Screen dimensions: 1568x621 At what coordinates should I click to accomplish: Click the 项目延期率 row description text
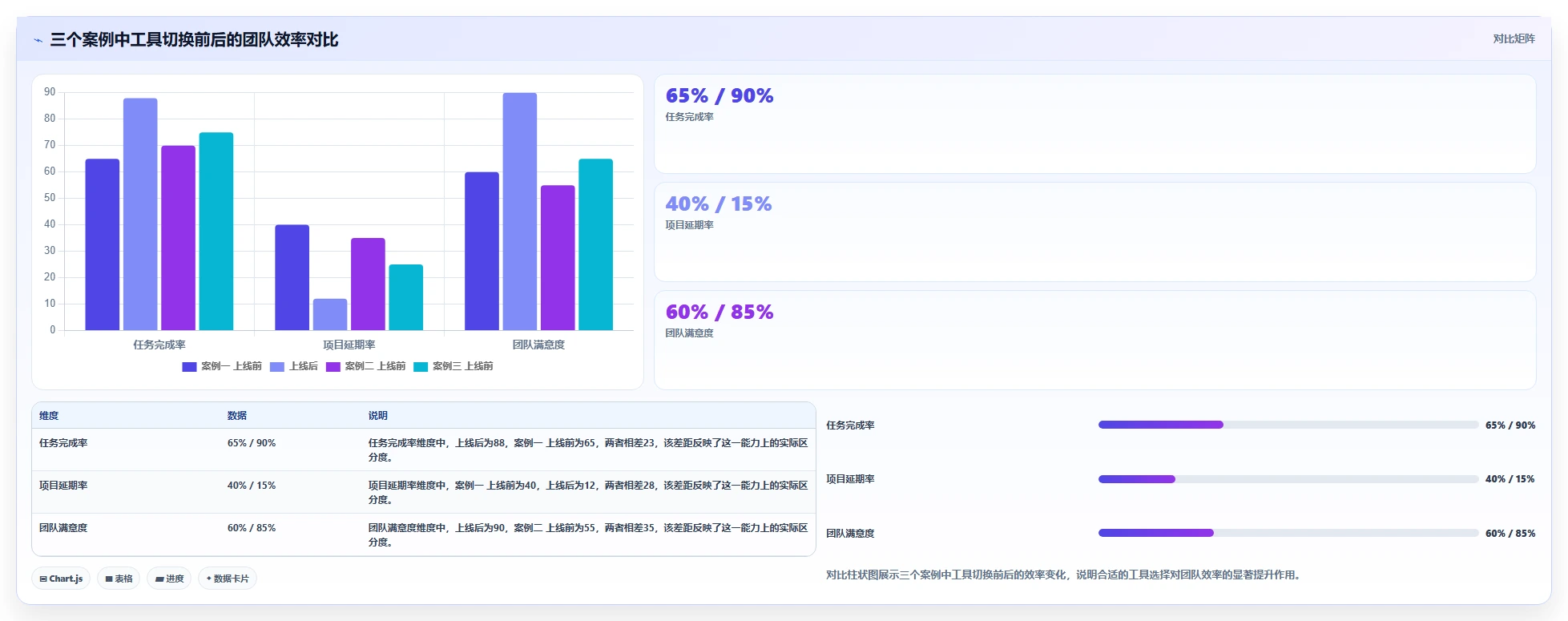[x=588, y=493]
